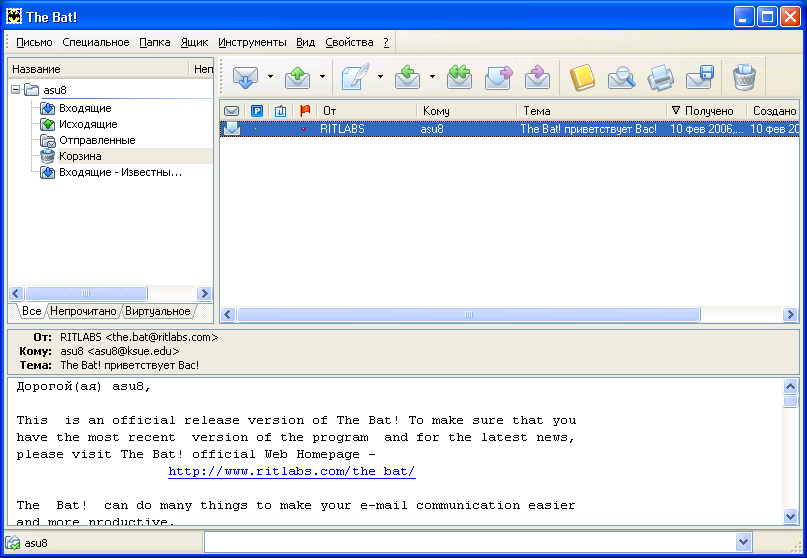Open the Специальное menu

(96, 42)
